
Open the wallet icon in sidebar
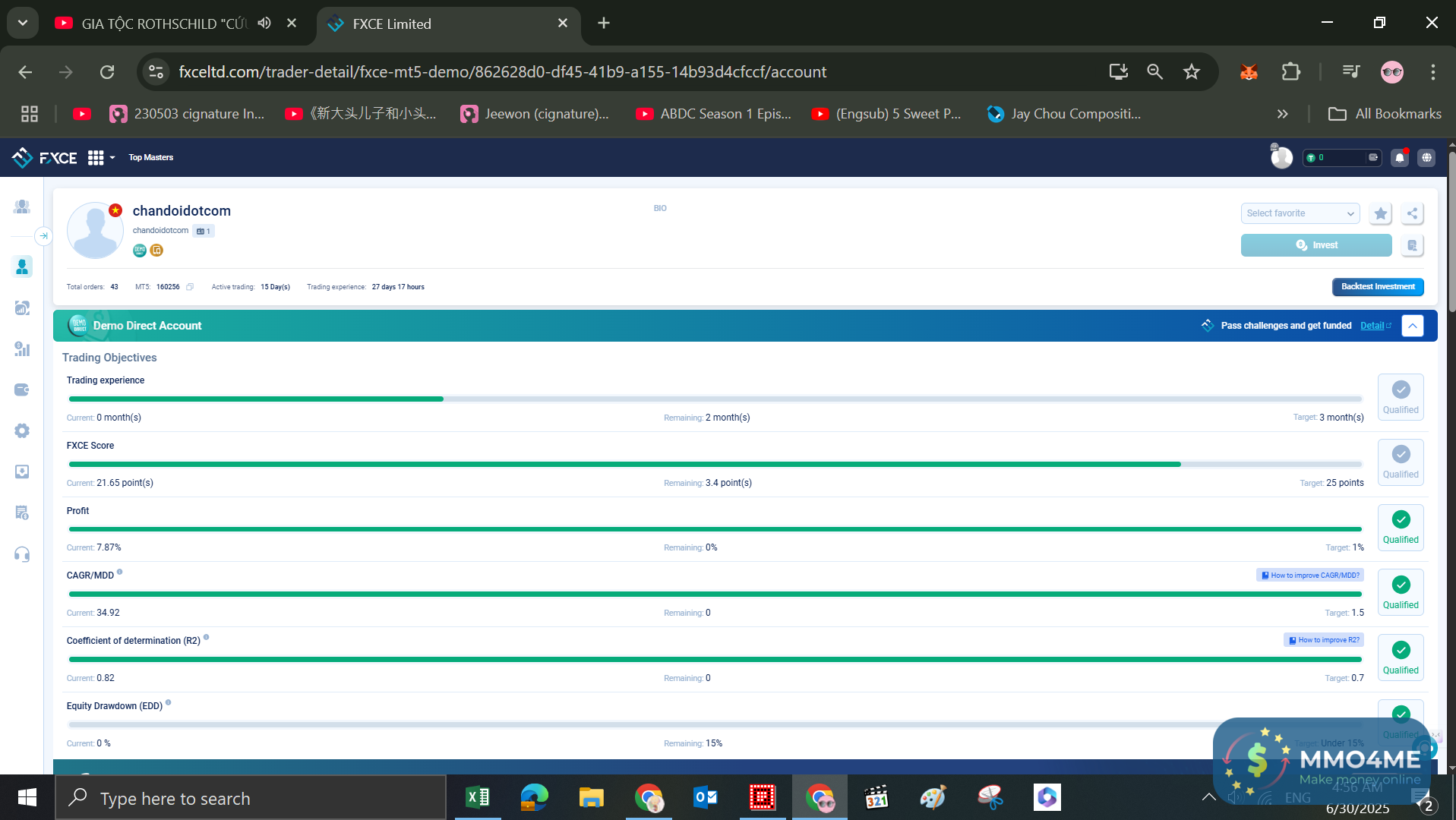(22, 389)
